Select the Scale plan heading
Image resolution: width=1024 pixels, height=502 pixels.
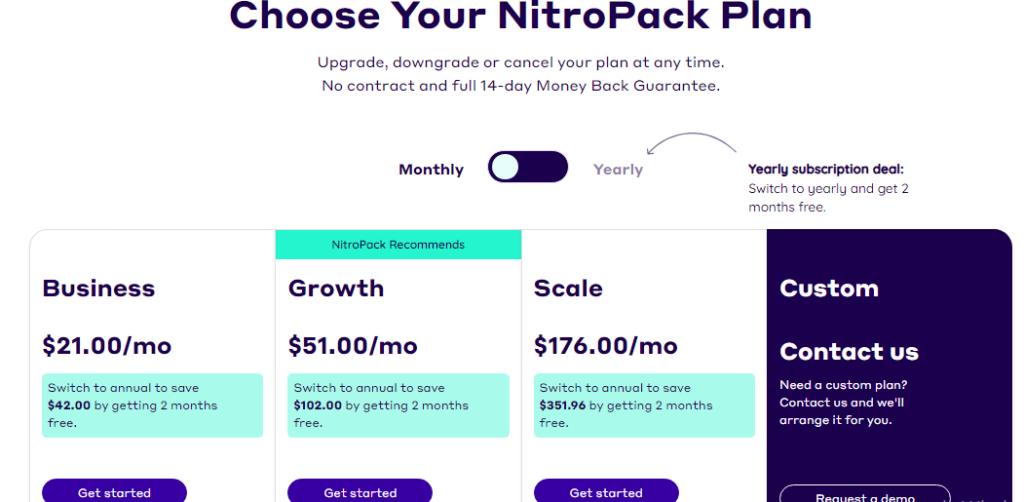pyautogui.click(x=568, y=288)
